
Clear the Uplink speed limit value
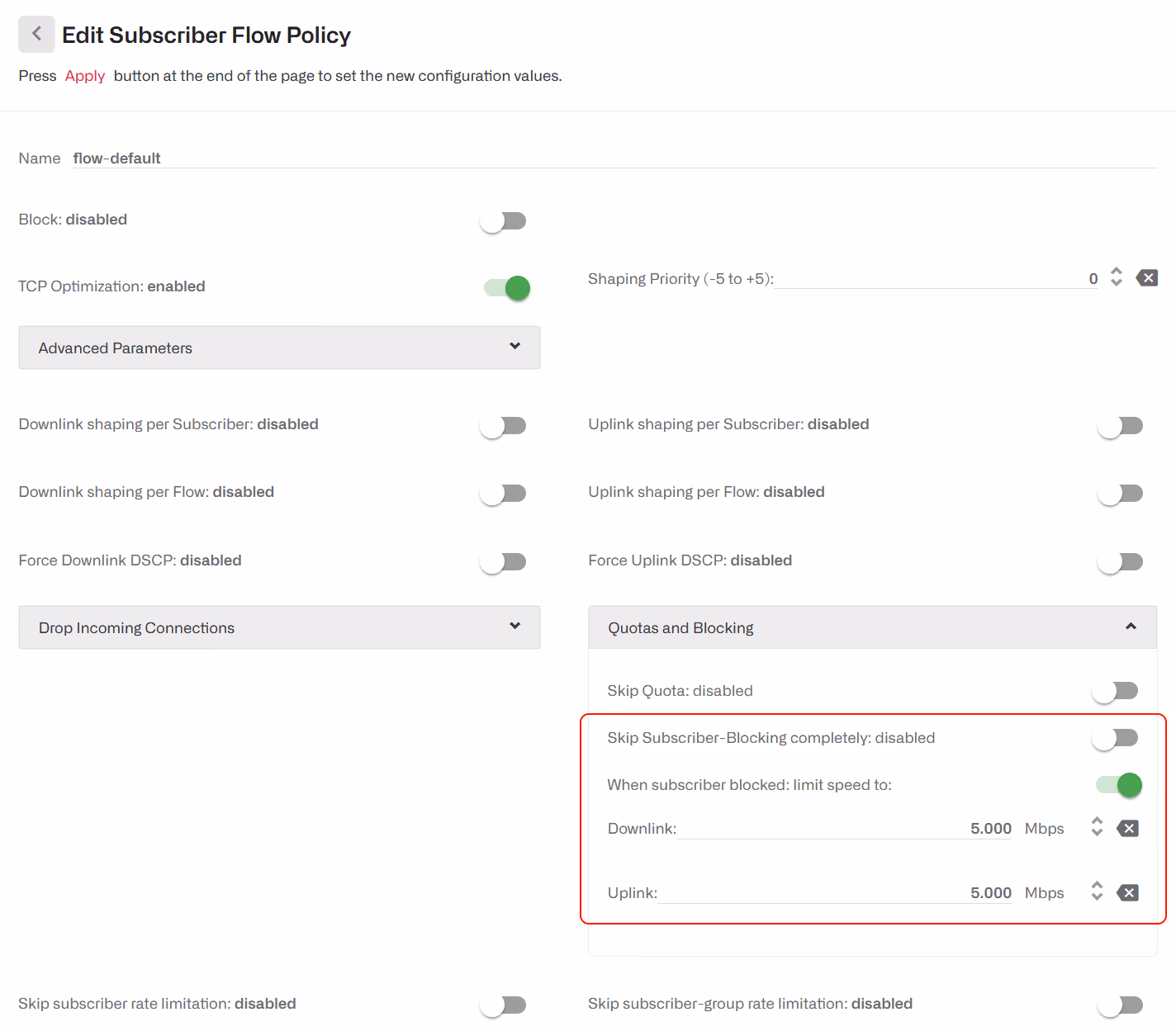(1127, 892)
